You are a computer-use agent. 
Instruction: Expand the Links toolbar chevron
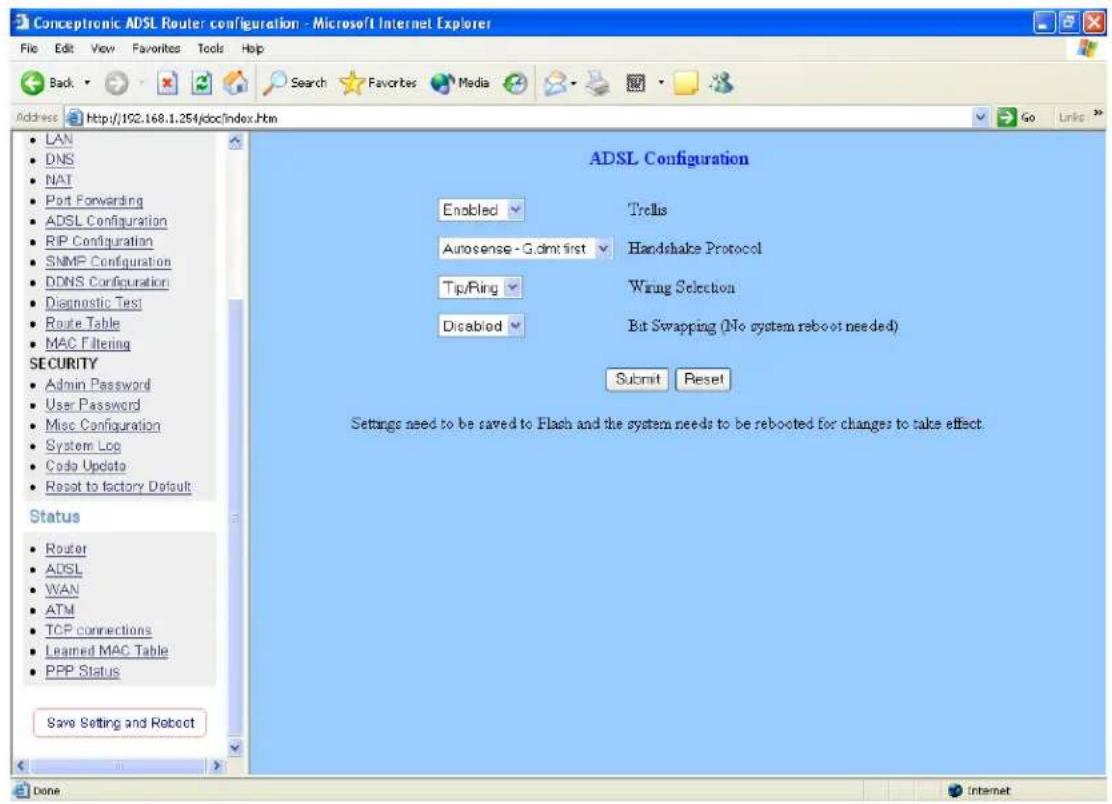1098,113
